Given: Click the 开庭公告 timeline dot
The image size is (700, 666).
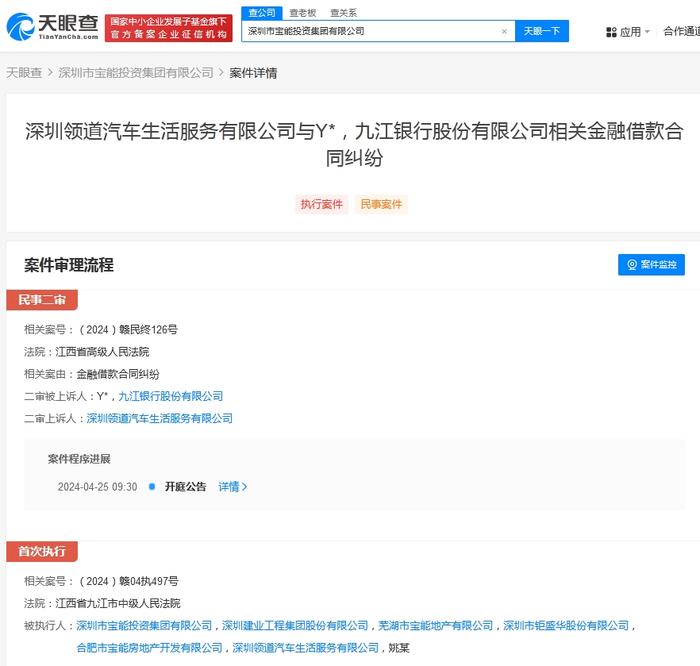Looking at the screenshot, I should tap(152, 487).
